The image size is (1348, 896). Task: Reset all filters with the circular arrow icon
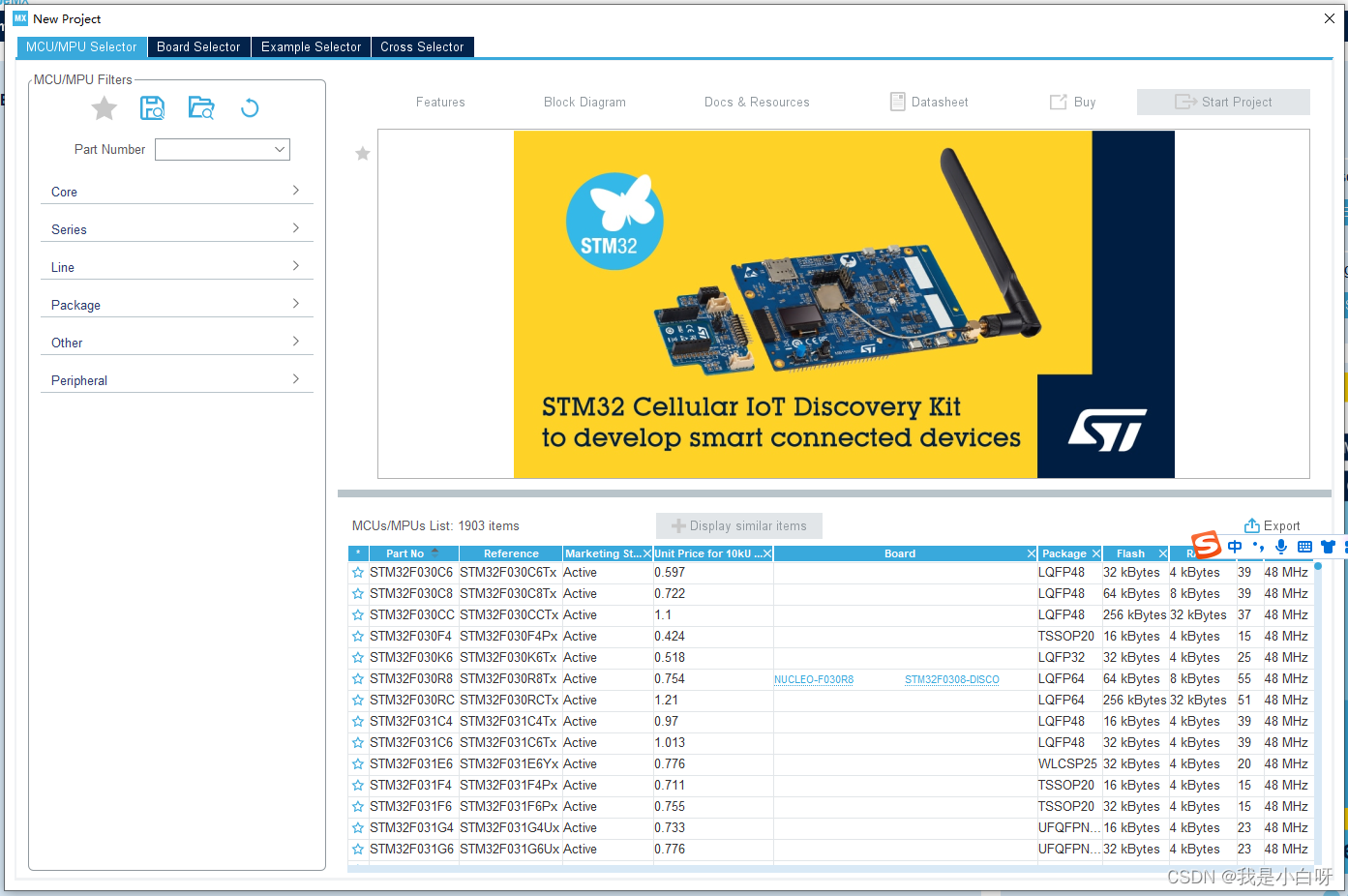pos(250,108)
